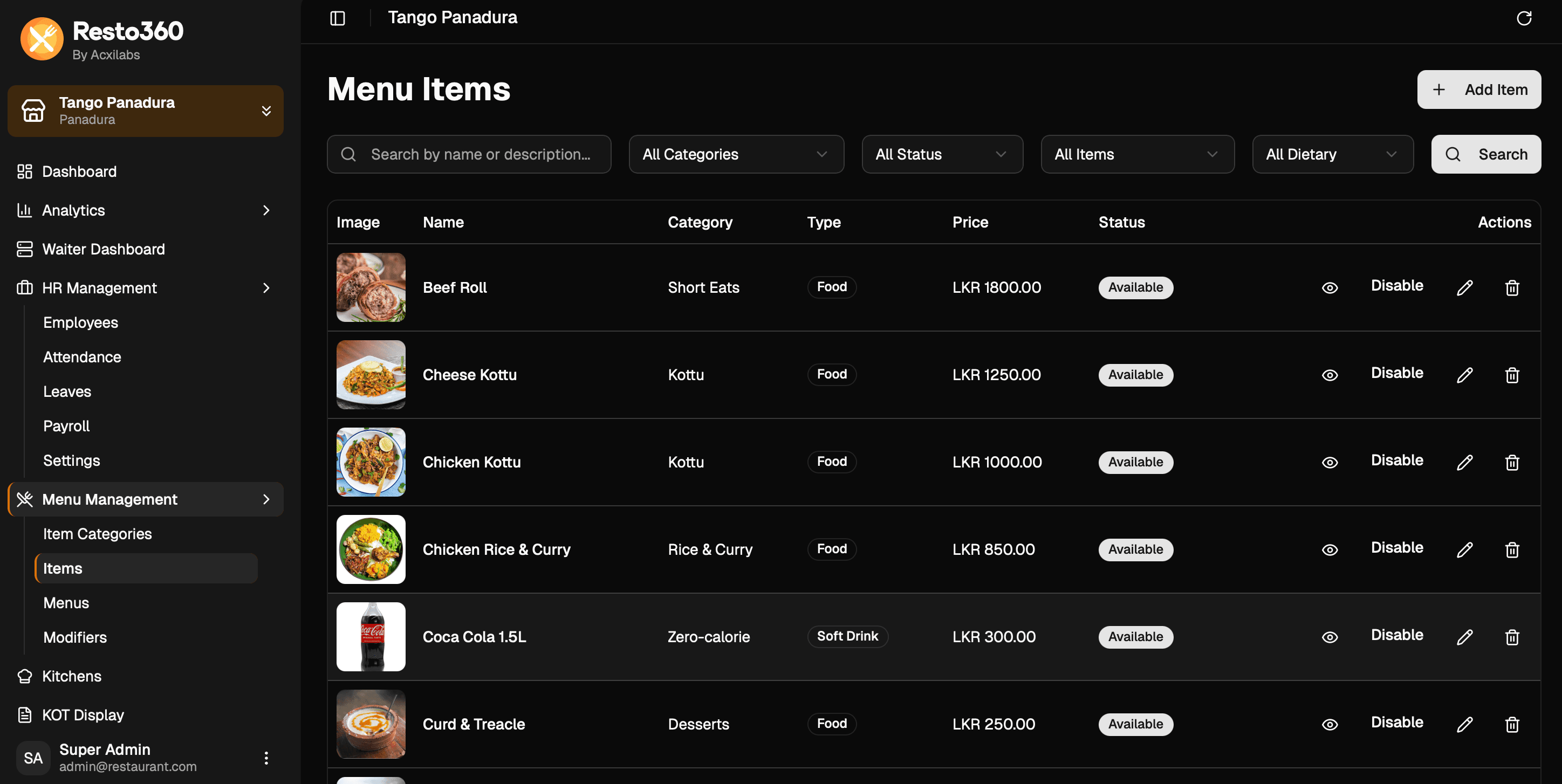This screenshot has height=784, width=1562.
Task: Click the edit pencil for Beef Roll
Action: coord(1464,287)
